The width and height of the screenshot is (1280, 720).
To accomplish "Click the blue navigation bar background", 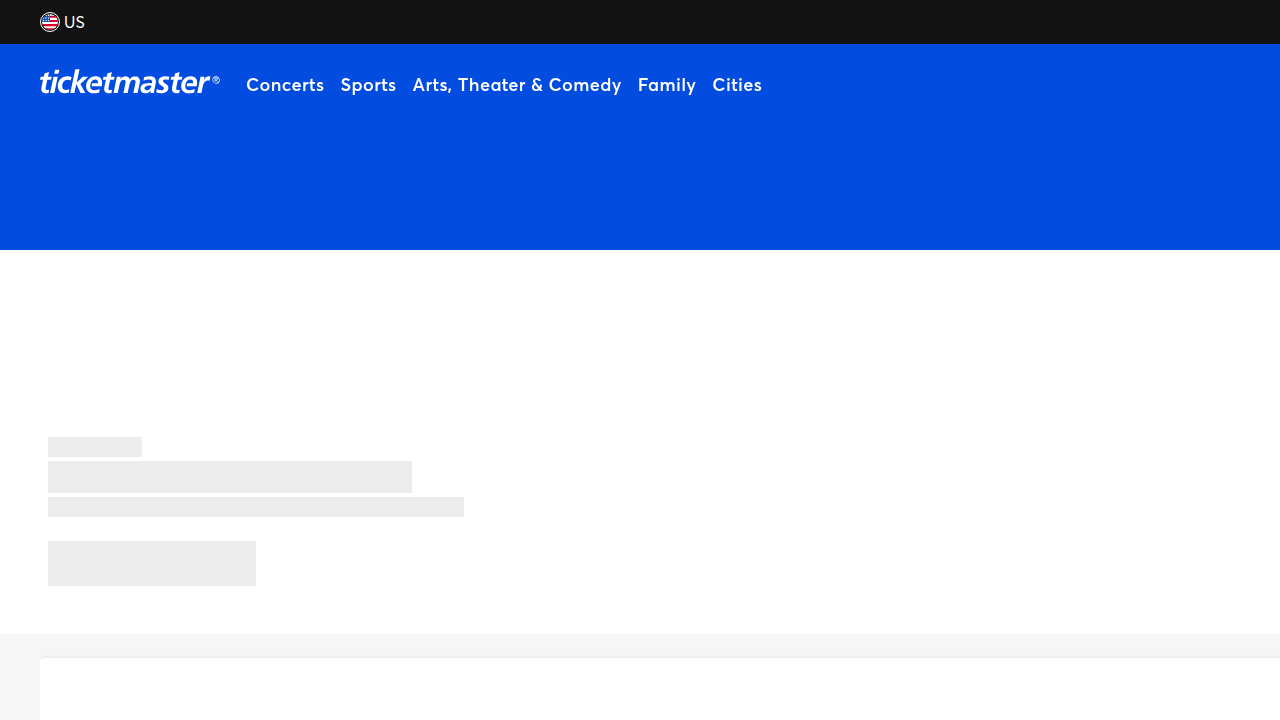I will coord(950,85).
